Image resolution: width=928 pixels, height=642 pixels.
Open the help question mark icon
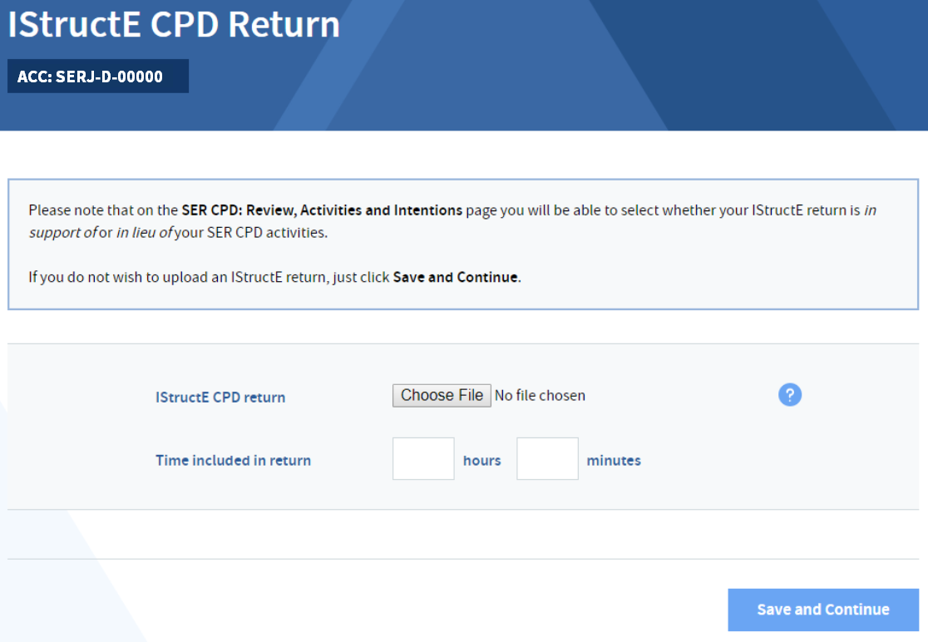[x=790, y=395]
